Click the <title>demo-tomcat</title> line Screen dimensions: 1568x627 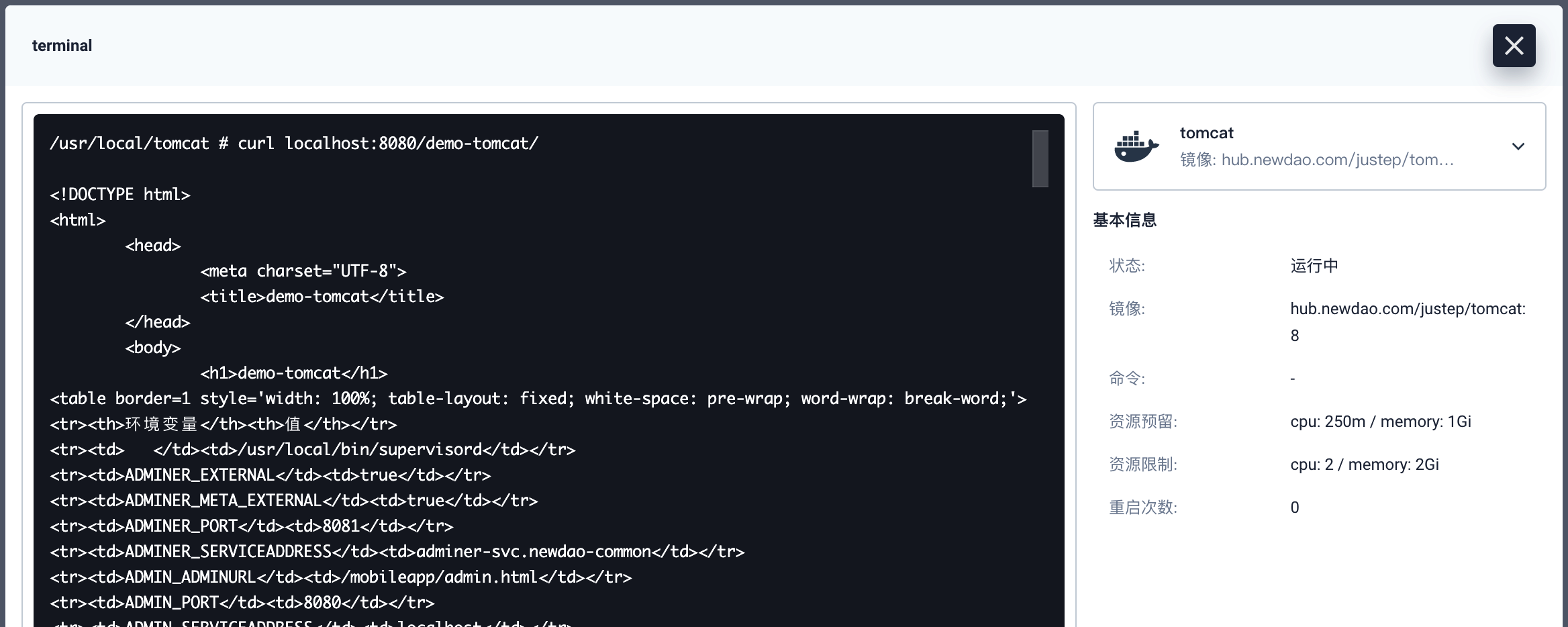(x=322, y=297)
